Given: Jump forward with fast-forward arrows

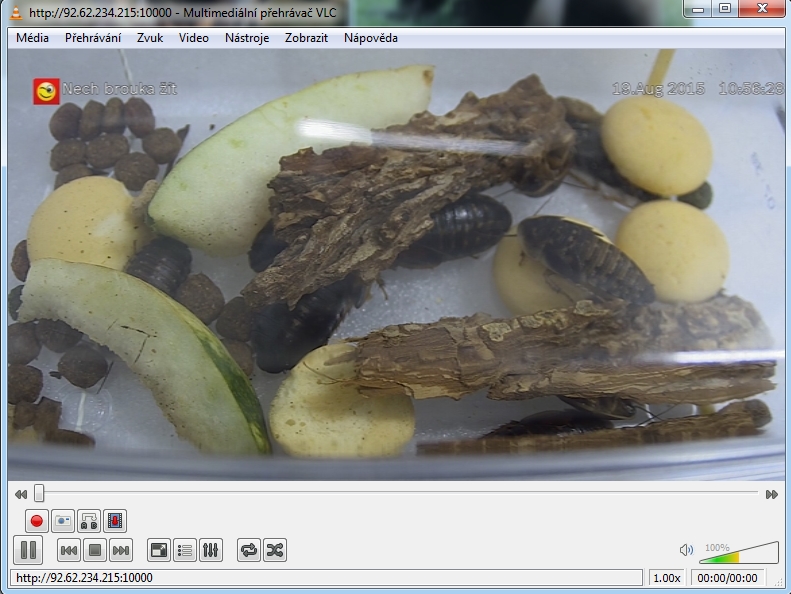Looking at the screenshot, I should click(771, 494).
